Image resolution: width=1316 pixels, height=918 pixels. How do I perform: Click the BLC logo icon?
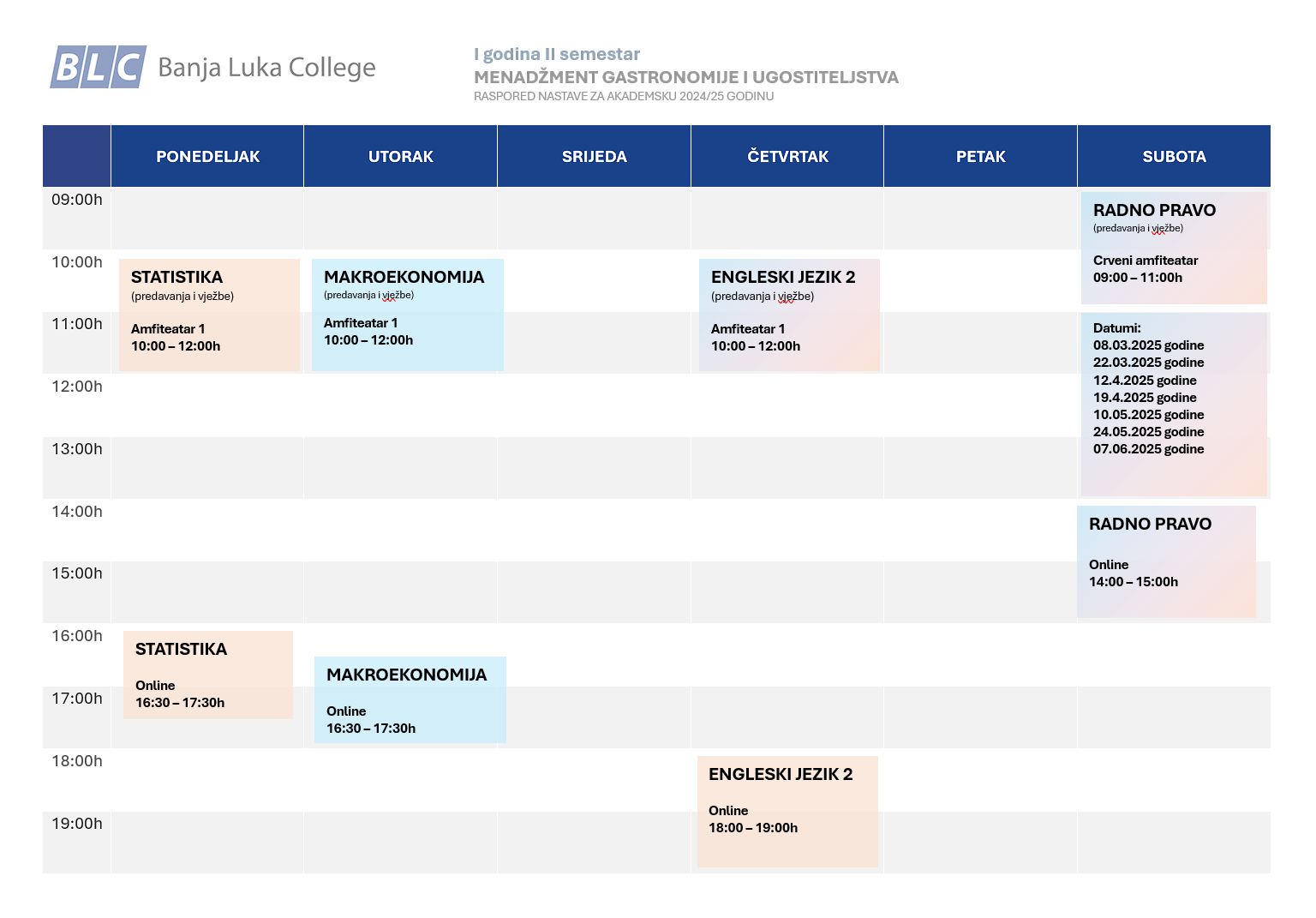coord(99,67)
